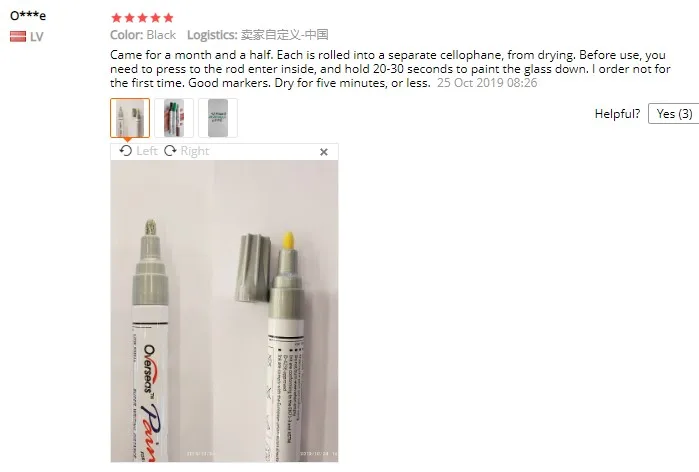Mark review helpful with Yes (3)
The height and width of the screenshot is (472, 699).
[x=674, y=114]
